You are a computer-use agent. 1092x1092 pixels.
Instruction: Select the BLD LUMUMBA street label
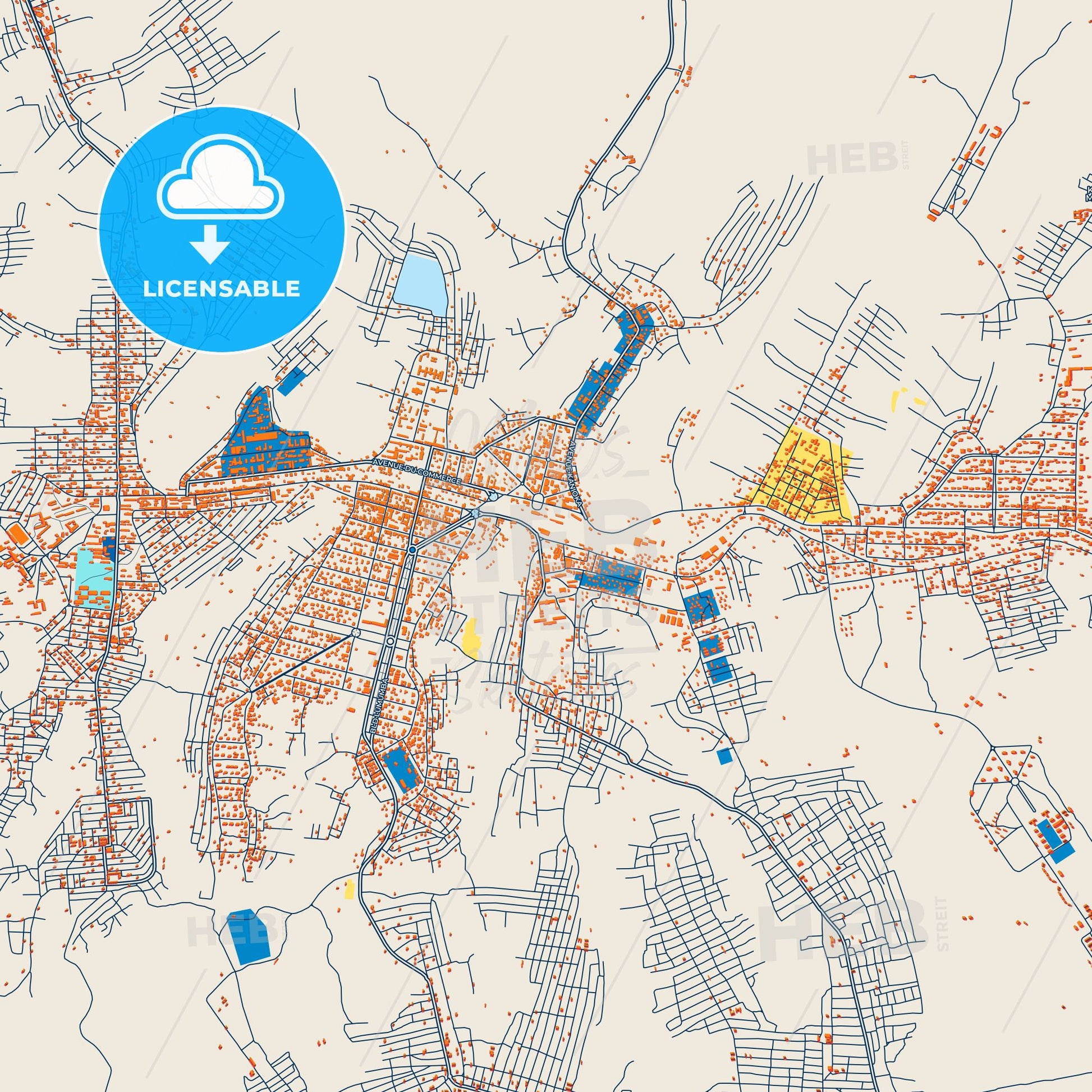point(380,706)
